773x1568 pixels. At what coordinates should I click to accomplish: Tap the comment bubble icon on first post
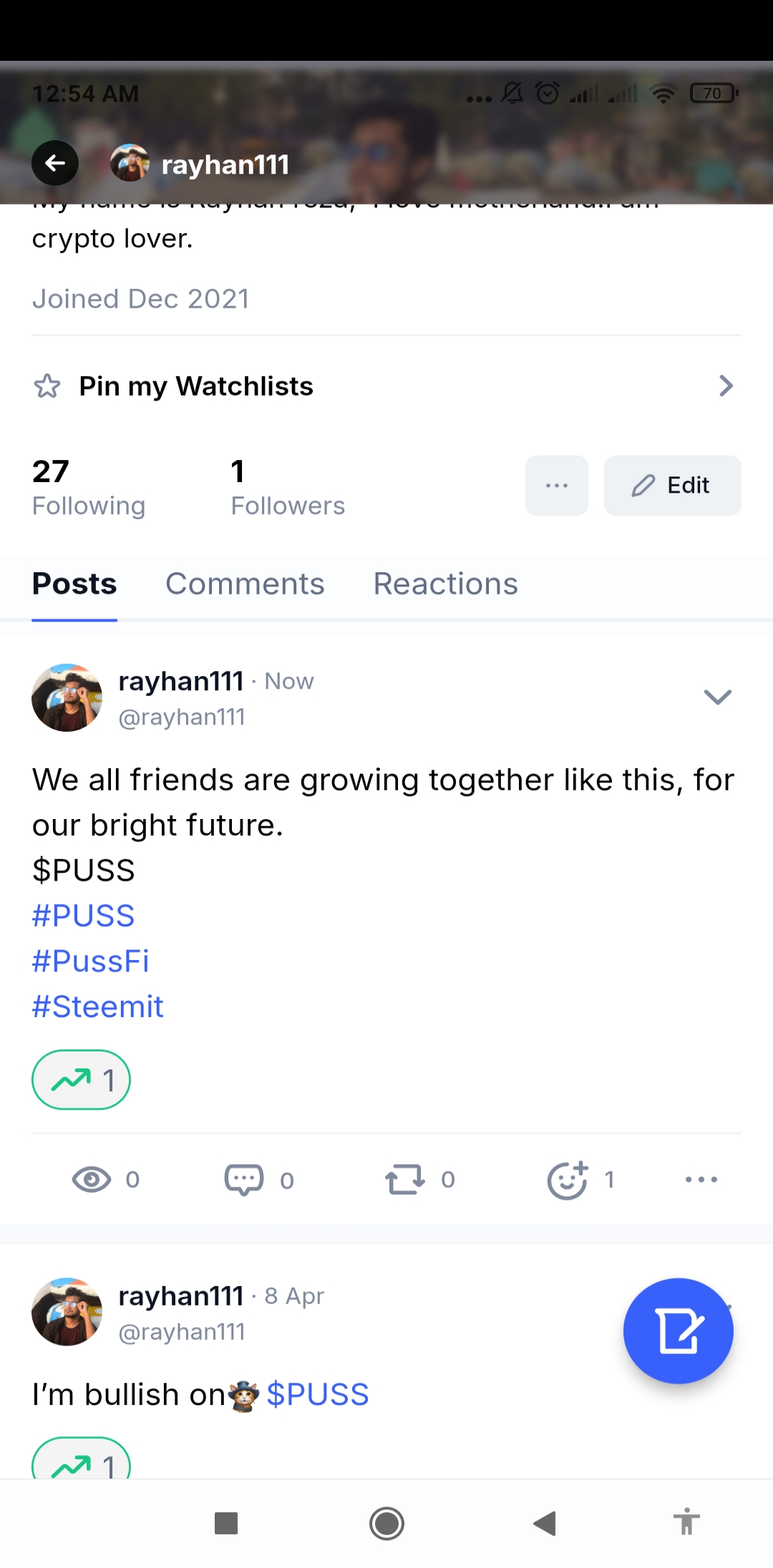(244, 1180)
